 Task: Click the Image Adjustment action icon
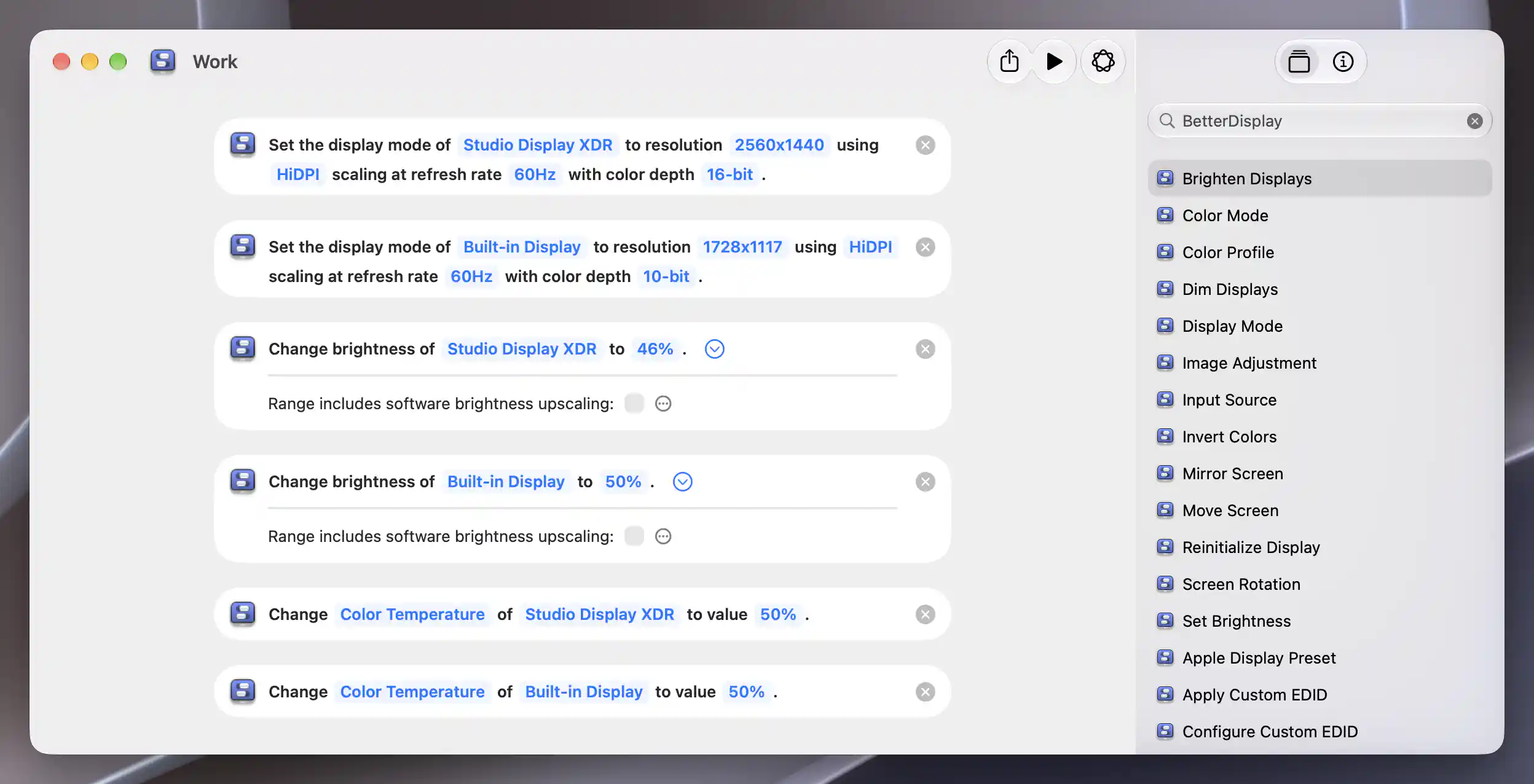(1165, 363)
